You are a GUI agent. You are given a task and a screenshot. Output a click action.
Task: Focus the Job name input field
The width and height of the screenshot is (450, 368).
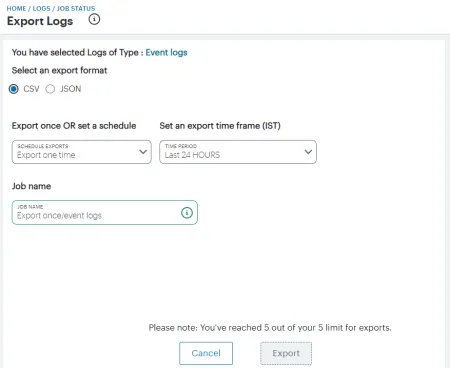(x=105, y=213)
